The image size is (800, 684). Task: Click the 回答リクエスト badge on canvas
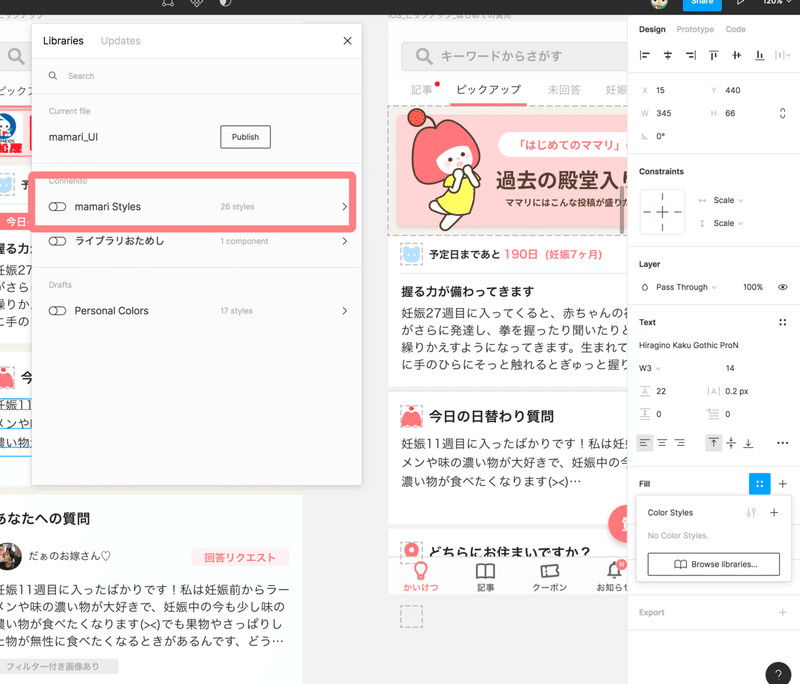(x=240, y=558)
